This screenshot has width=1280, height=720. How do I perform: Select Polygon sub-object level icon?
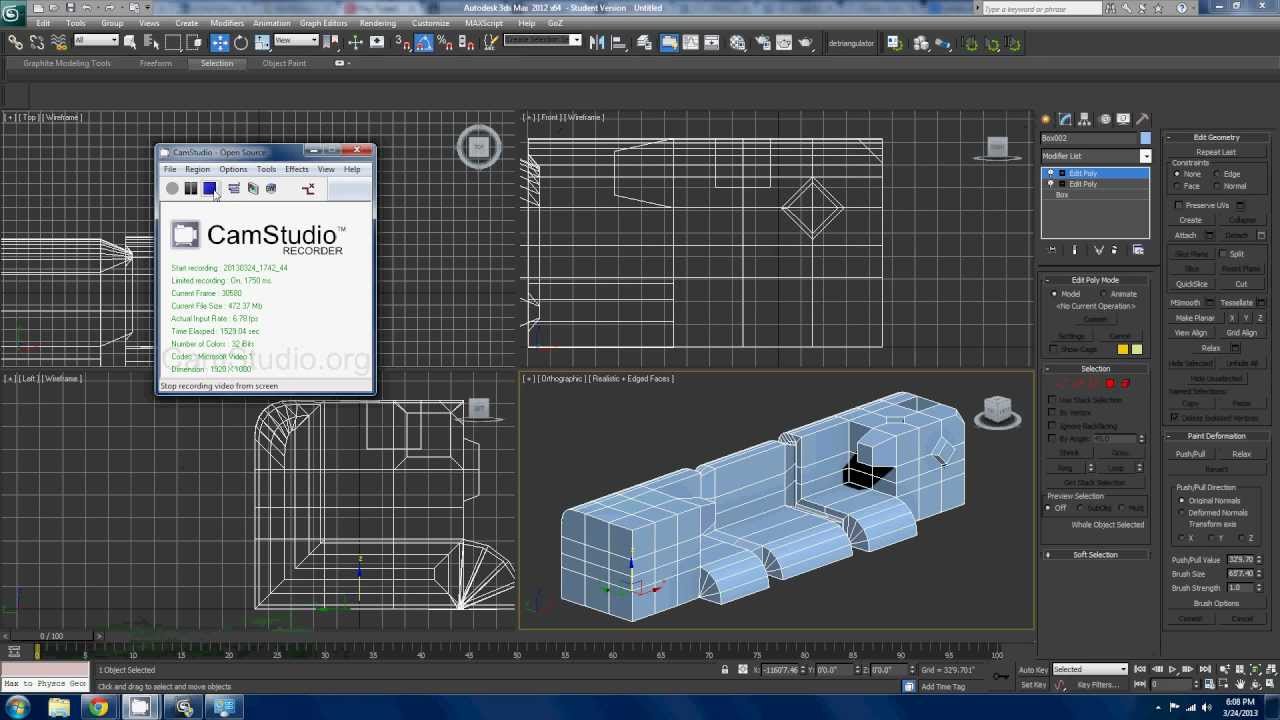click(1110, 383)
